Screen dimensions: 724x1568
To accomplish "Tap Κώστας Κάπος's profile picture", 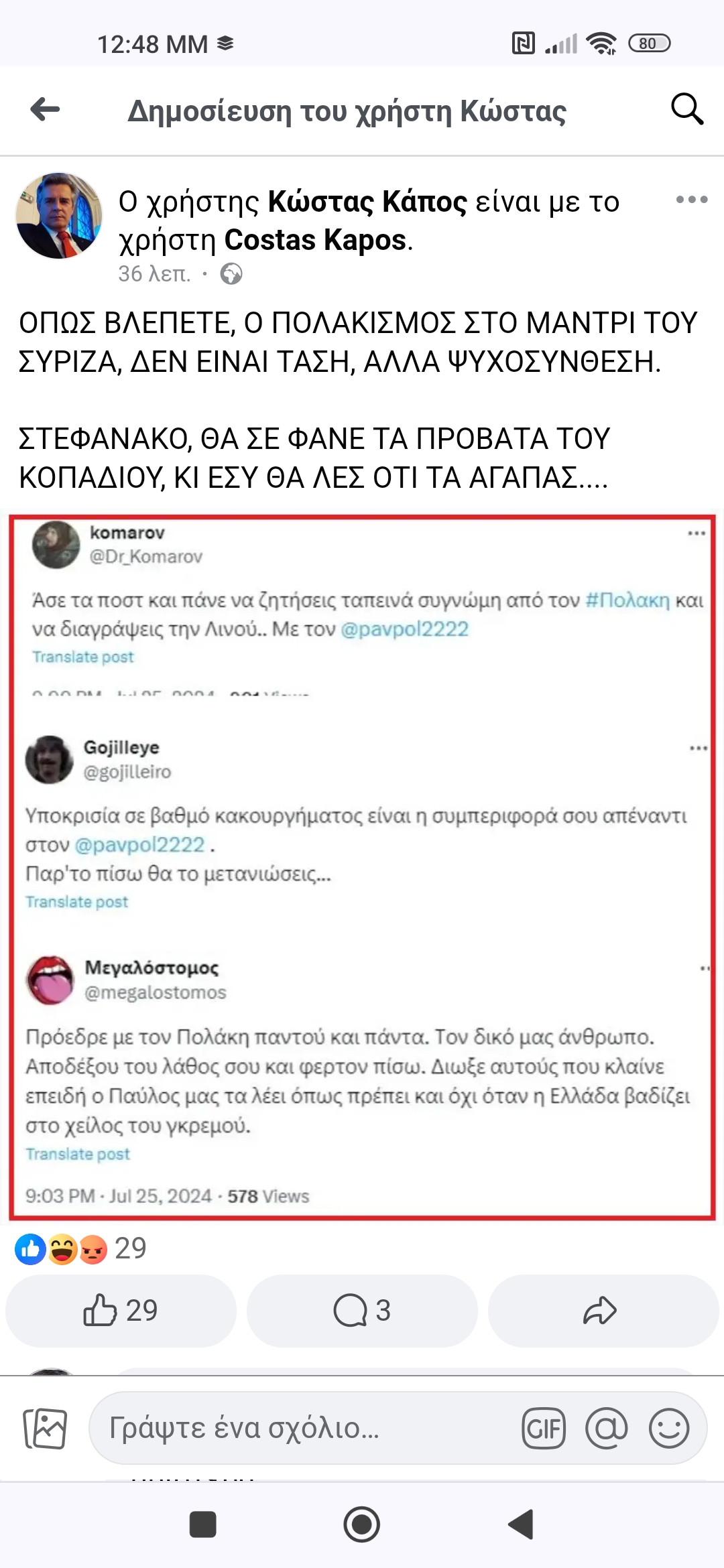I will pos(59,216).
